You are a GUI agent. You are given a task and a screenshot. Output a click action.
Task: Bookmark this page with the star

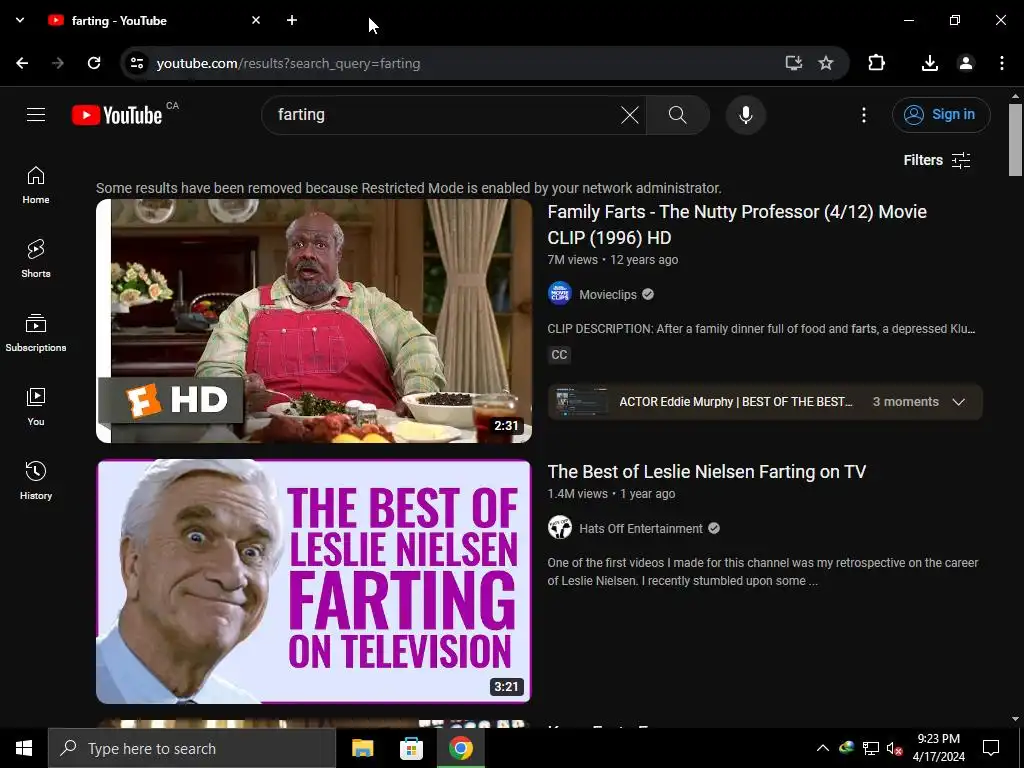(x=826, y=63)
